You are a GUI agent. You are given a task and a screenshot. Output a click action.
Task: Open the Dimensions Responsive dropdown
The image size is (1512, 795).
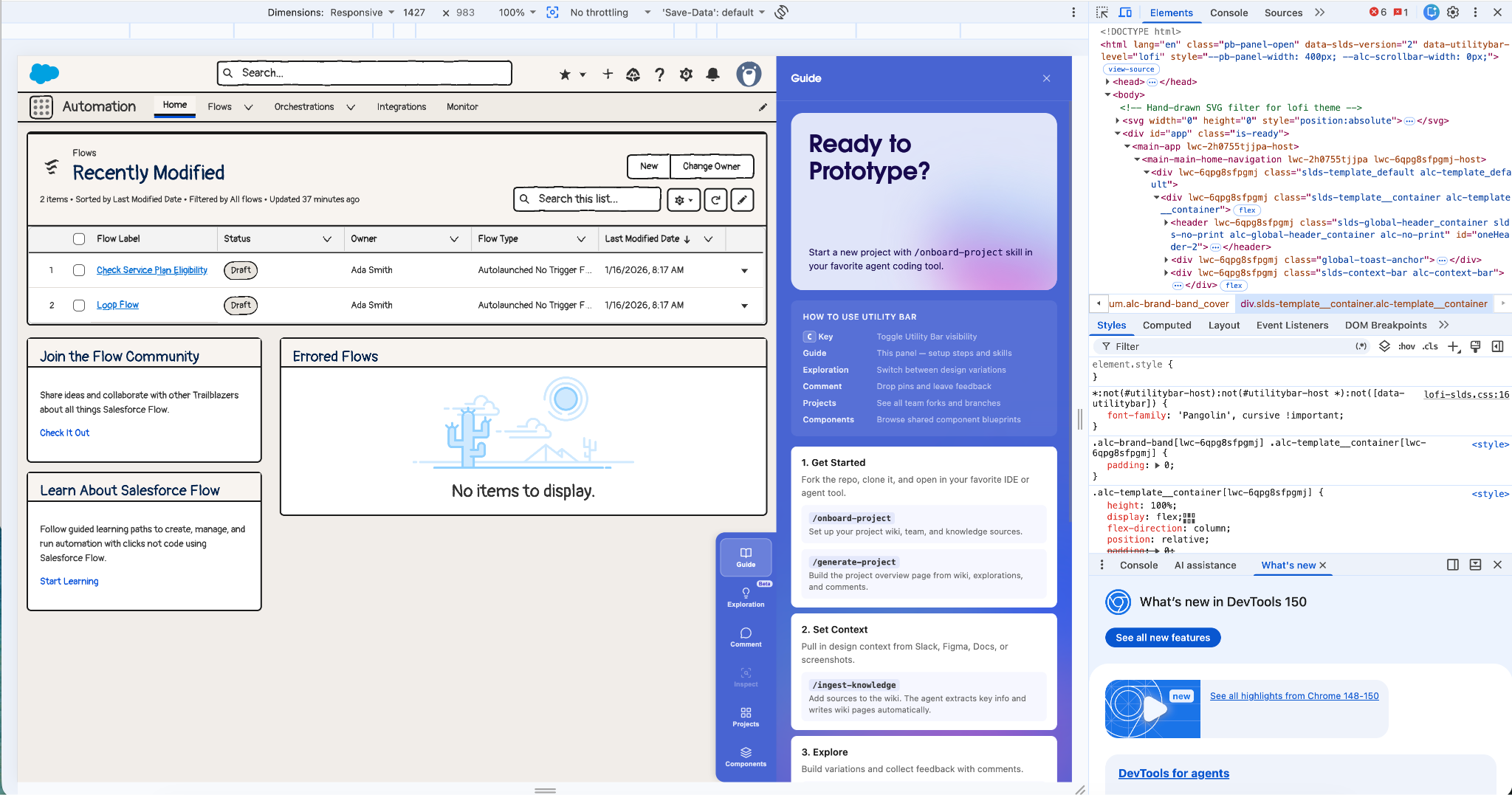tap(362, 13)
